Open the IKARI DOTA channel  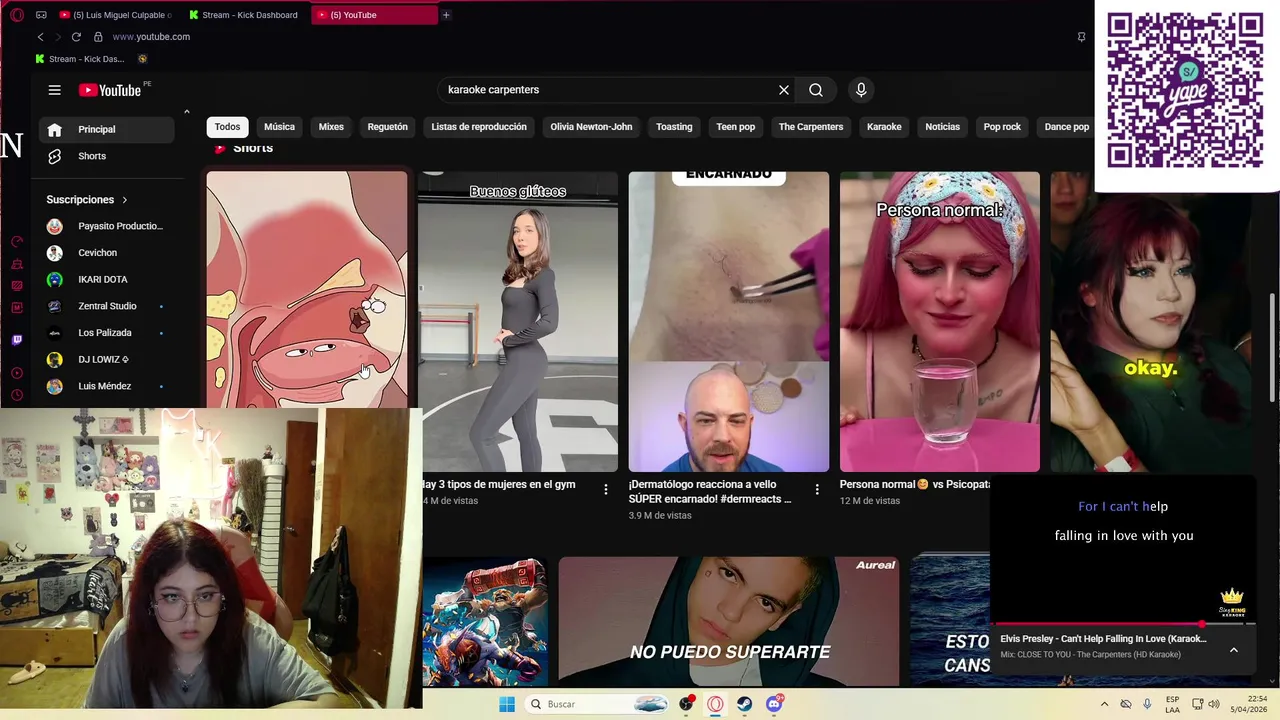(106, 279)
